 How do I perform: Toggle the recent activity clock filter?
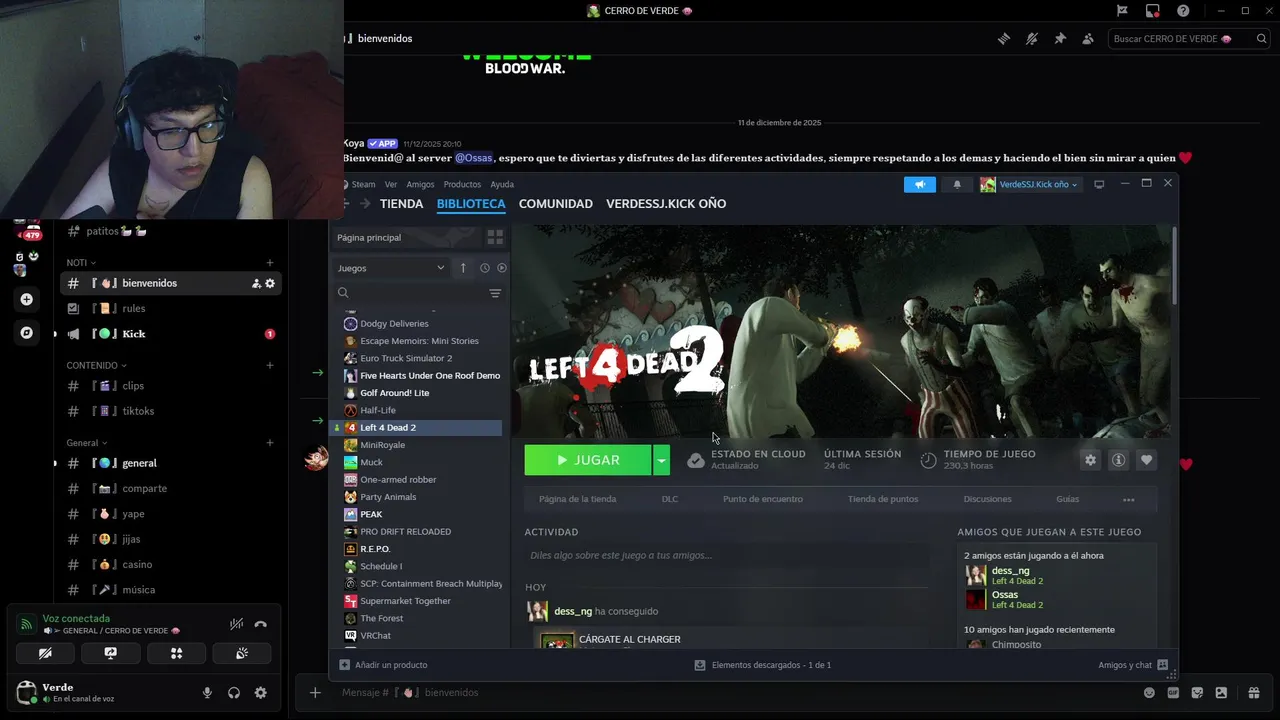click(485, 268)
